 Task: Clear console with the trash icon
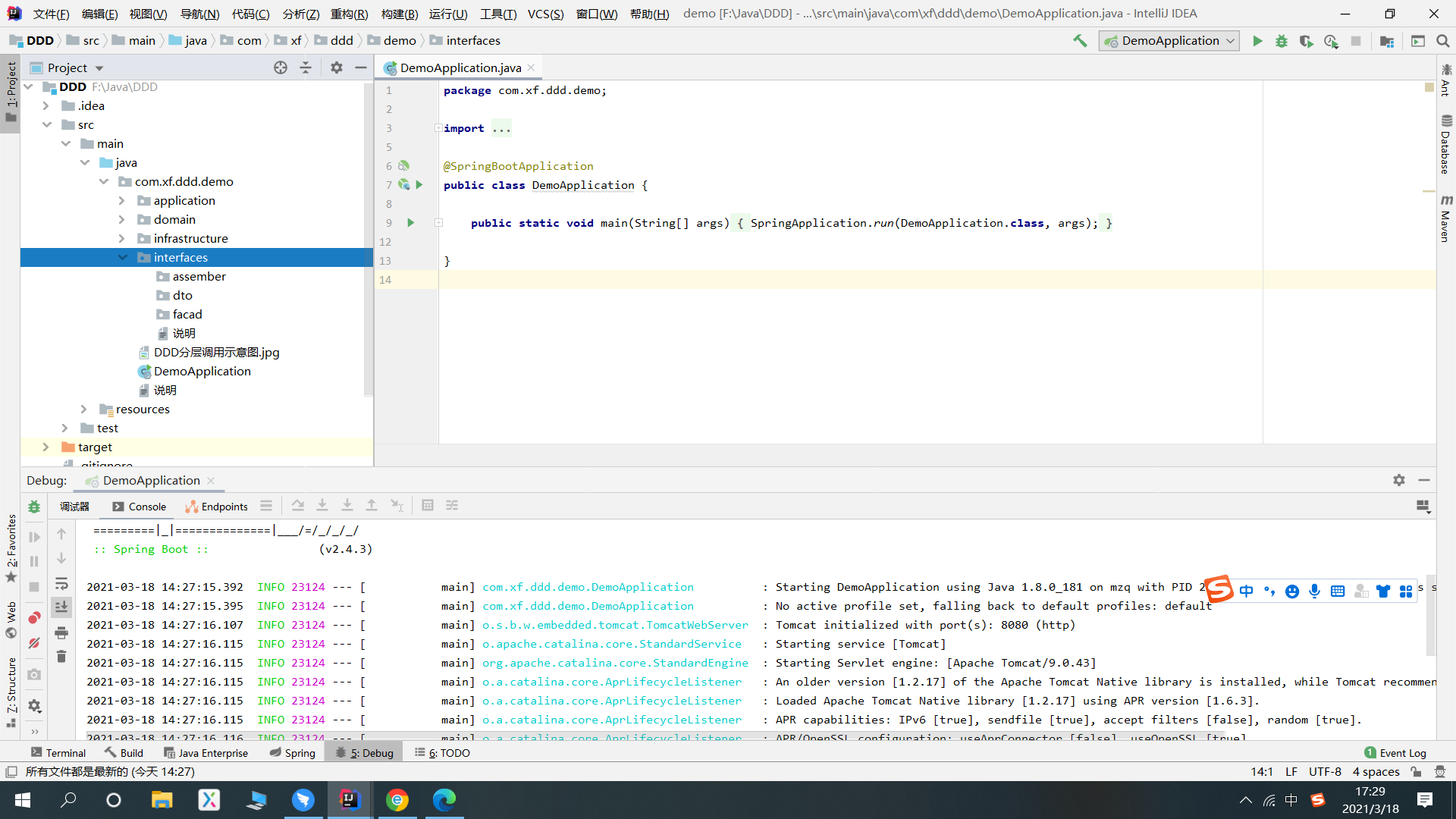pyautogui.click(x=61, y=656)
